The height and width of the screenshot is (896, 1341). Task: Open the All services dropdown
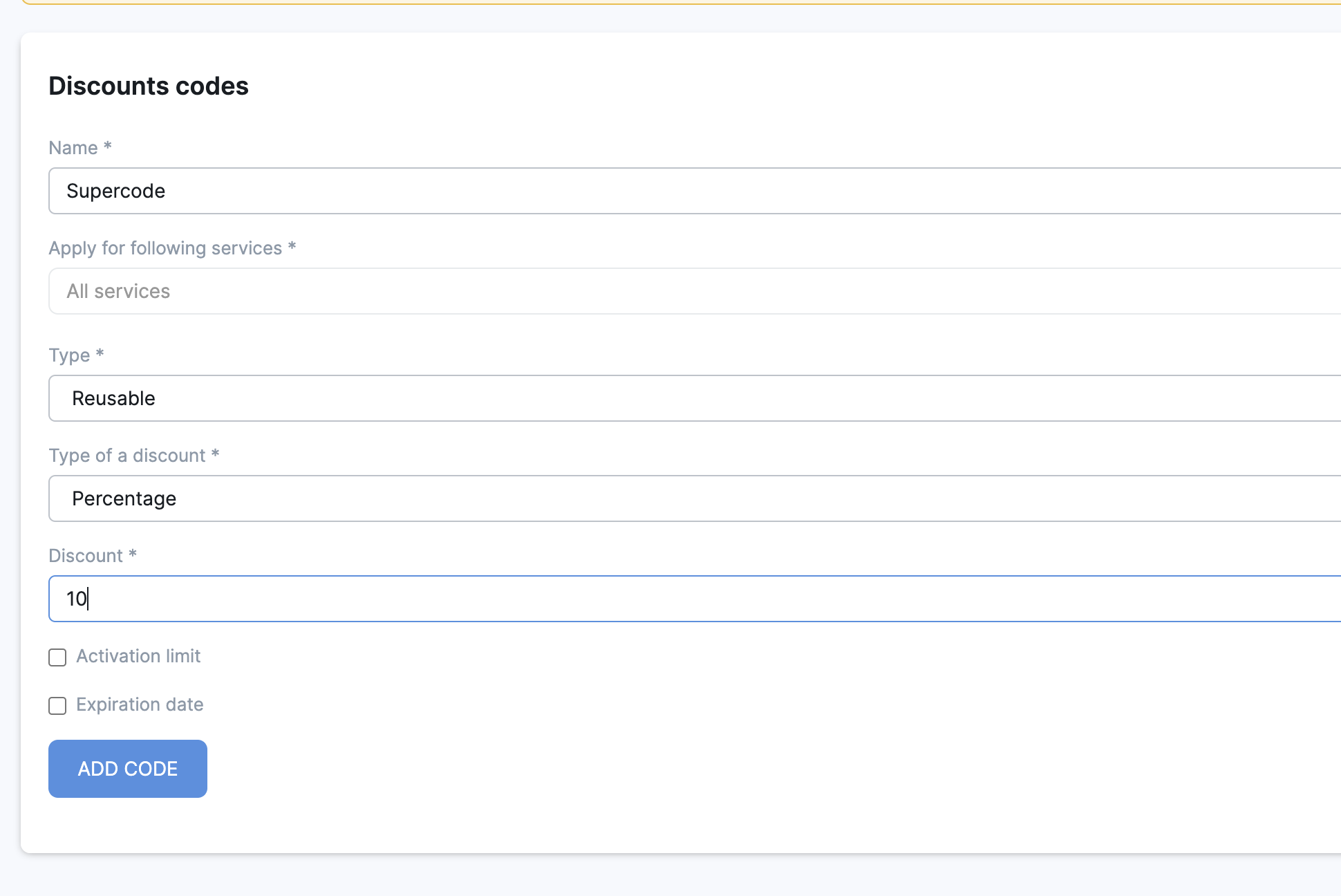tap(691, 291)
